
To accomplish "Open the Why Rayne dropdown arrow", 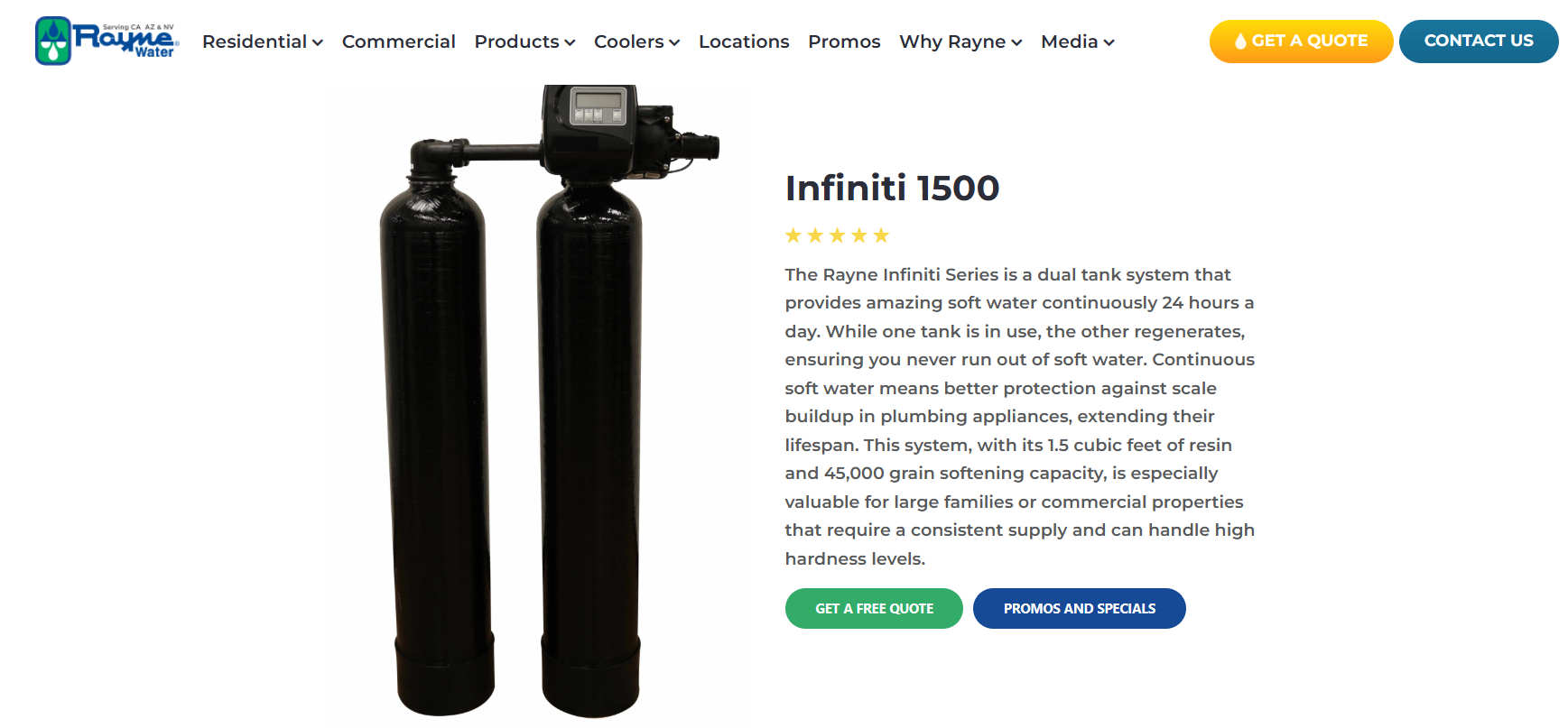I will click(x=1016, y=42).
